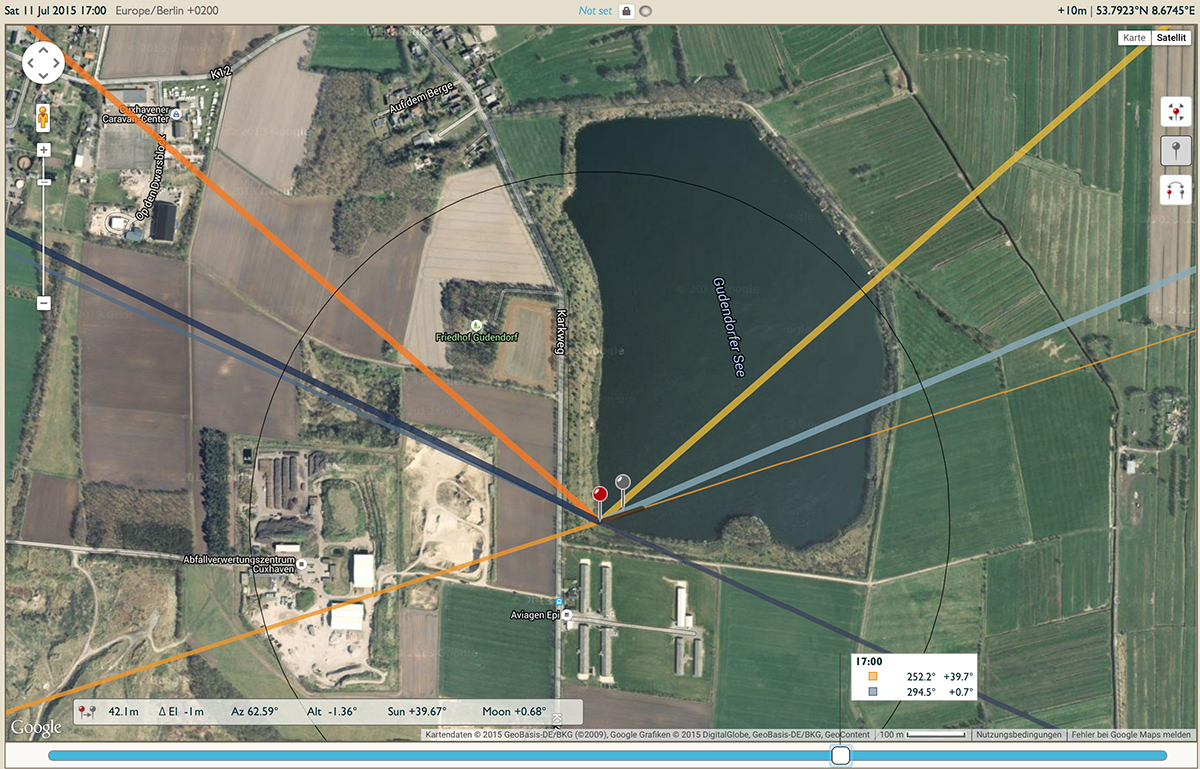Toggle the lock icon next to Not set

click(626, 11)
